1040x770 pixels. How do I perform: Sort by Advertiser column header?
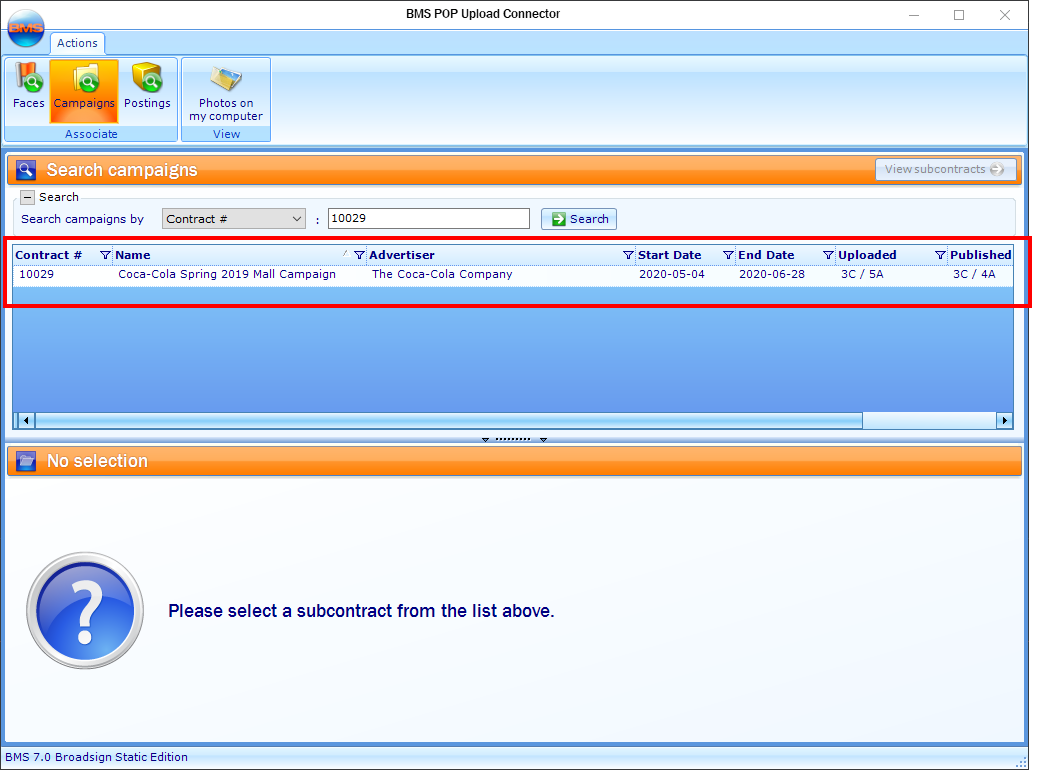[402, 255]
